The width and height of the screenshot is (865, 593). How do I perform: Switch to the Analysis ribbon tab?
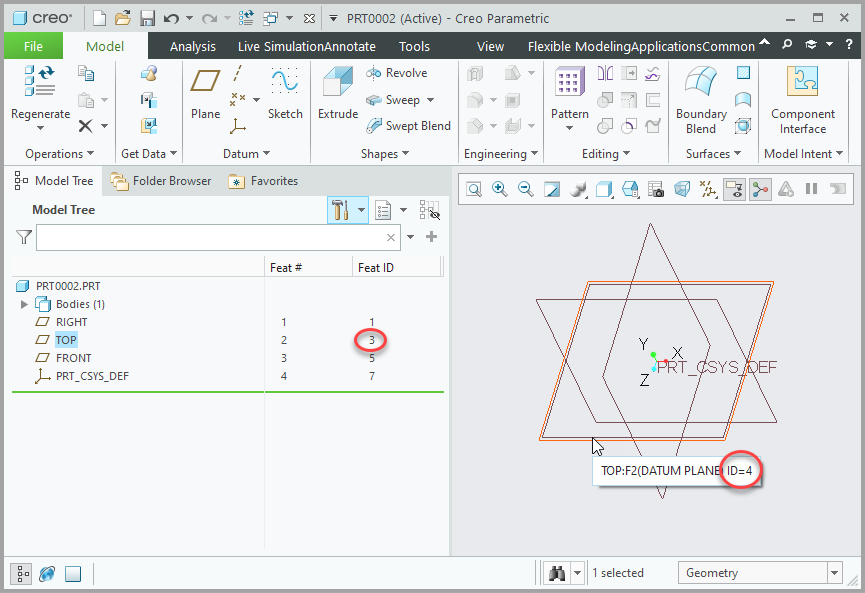193,45
